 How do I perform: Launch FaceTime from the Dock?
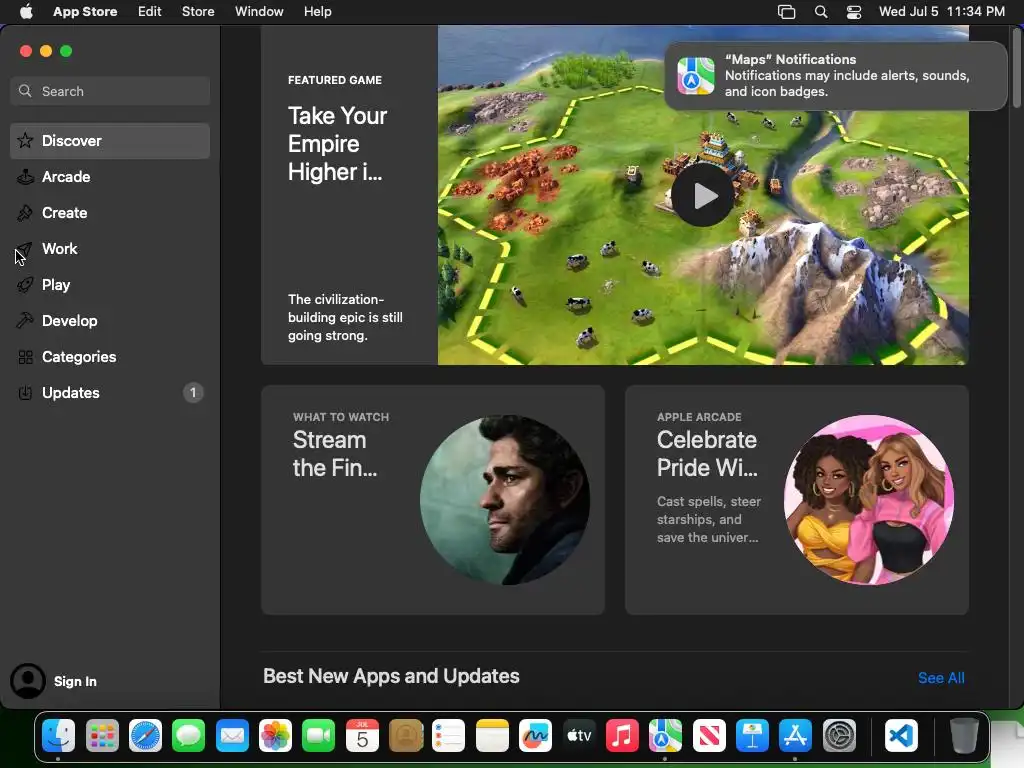coord(319,736)
